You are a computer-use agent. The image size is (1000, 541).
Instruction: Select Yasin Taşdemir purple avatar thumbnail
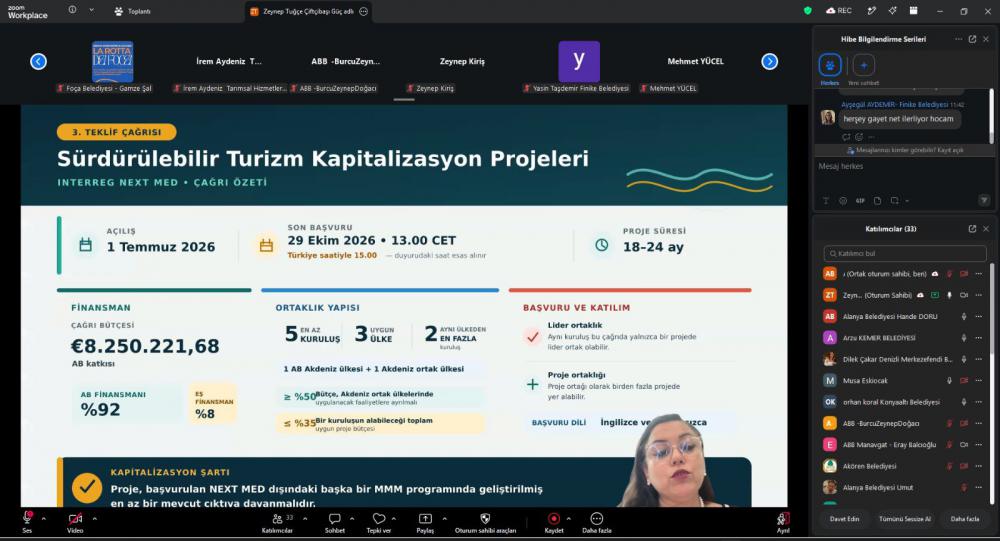click(x=579, y=62)
